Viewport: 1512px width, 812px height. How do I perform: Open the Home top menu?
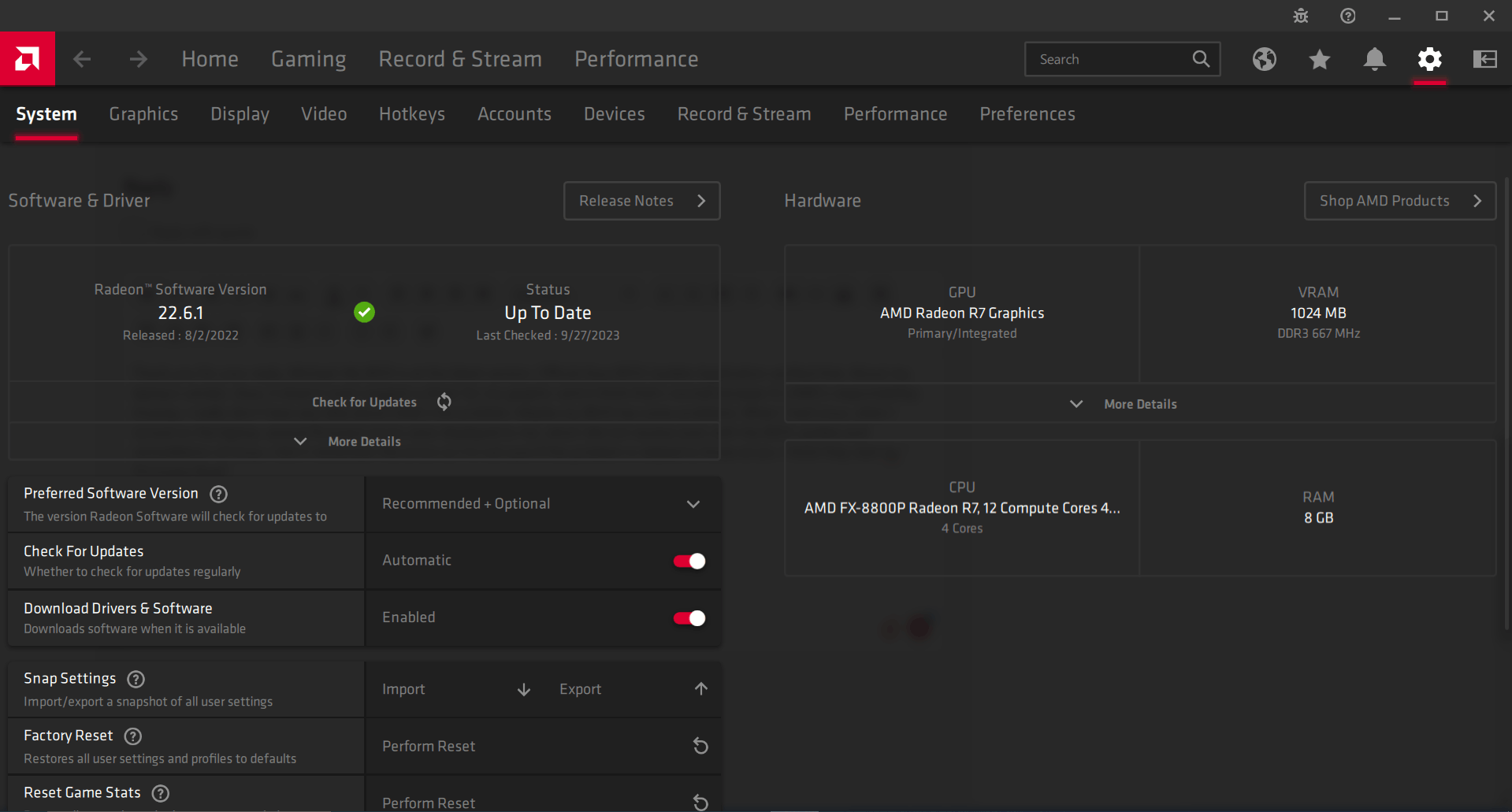[210, 59]
